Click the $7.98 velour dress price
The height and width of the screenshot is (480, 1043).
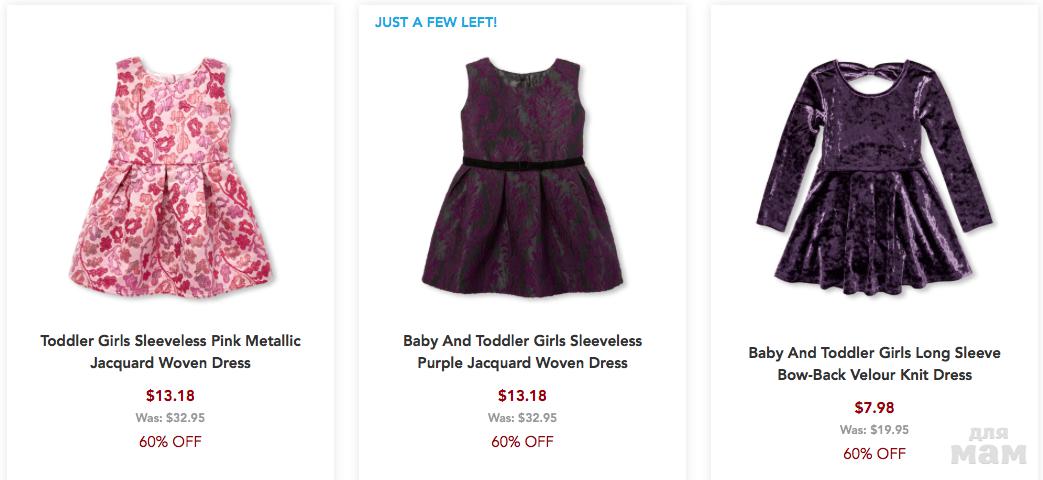click(874, 407)
